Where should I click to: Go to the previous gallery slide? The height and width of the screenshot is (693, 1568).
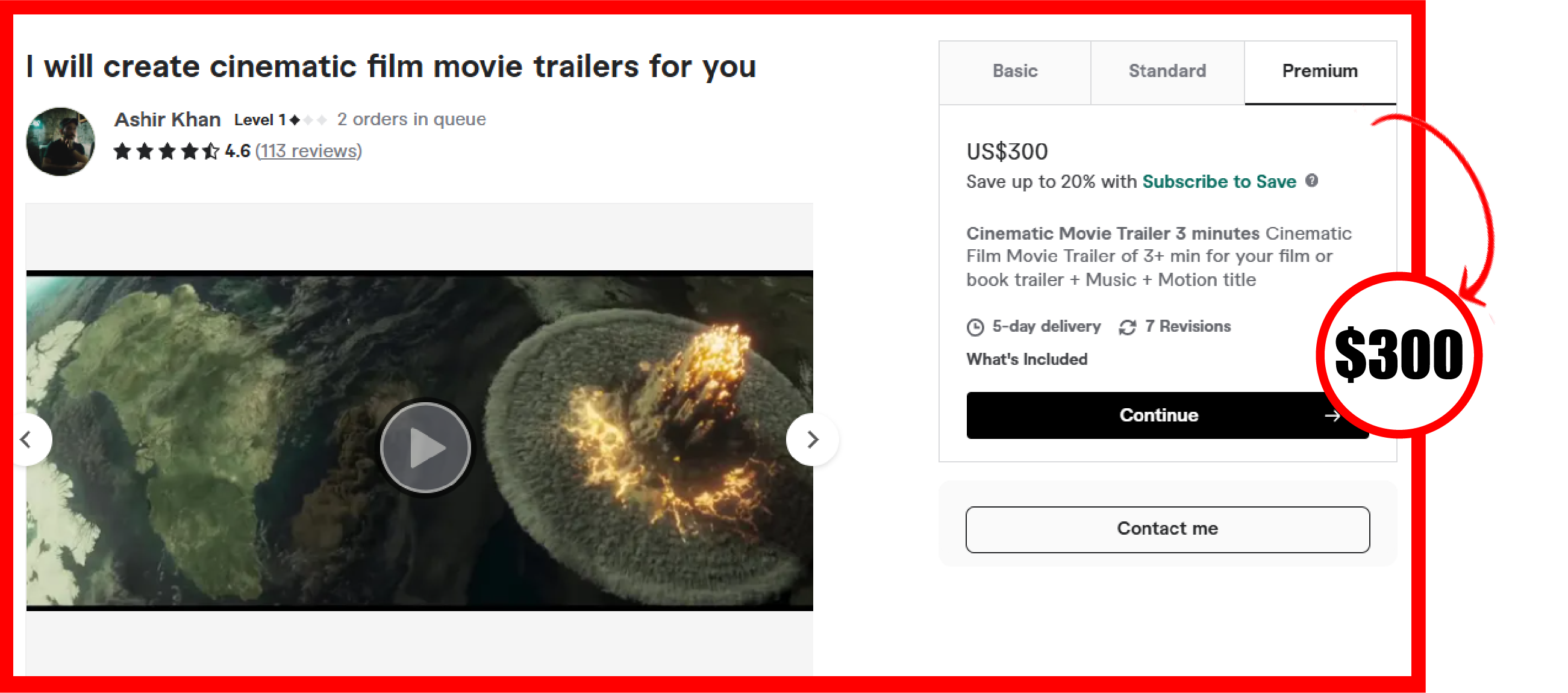(27, 440)
